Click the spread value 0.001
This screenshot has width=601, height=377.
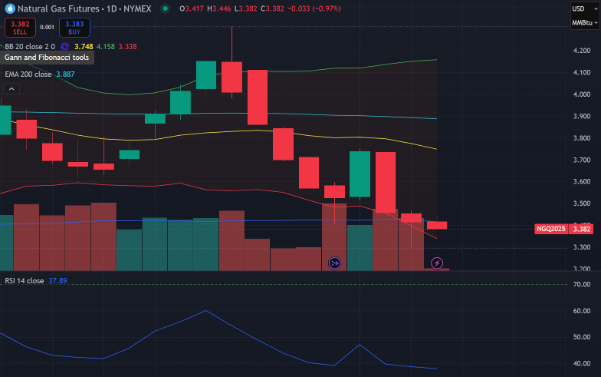(47, 27)
